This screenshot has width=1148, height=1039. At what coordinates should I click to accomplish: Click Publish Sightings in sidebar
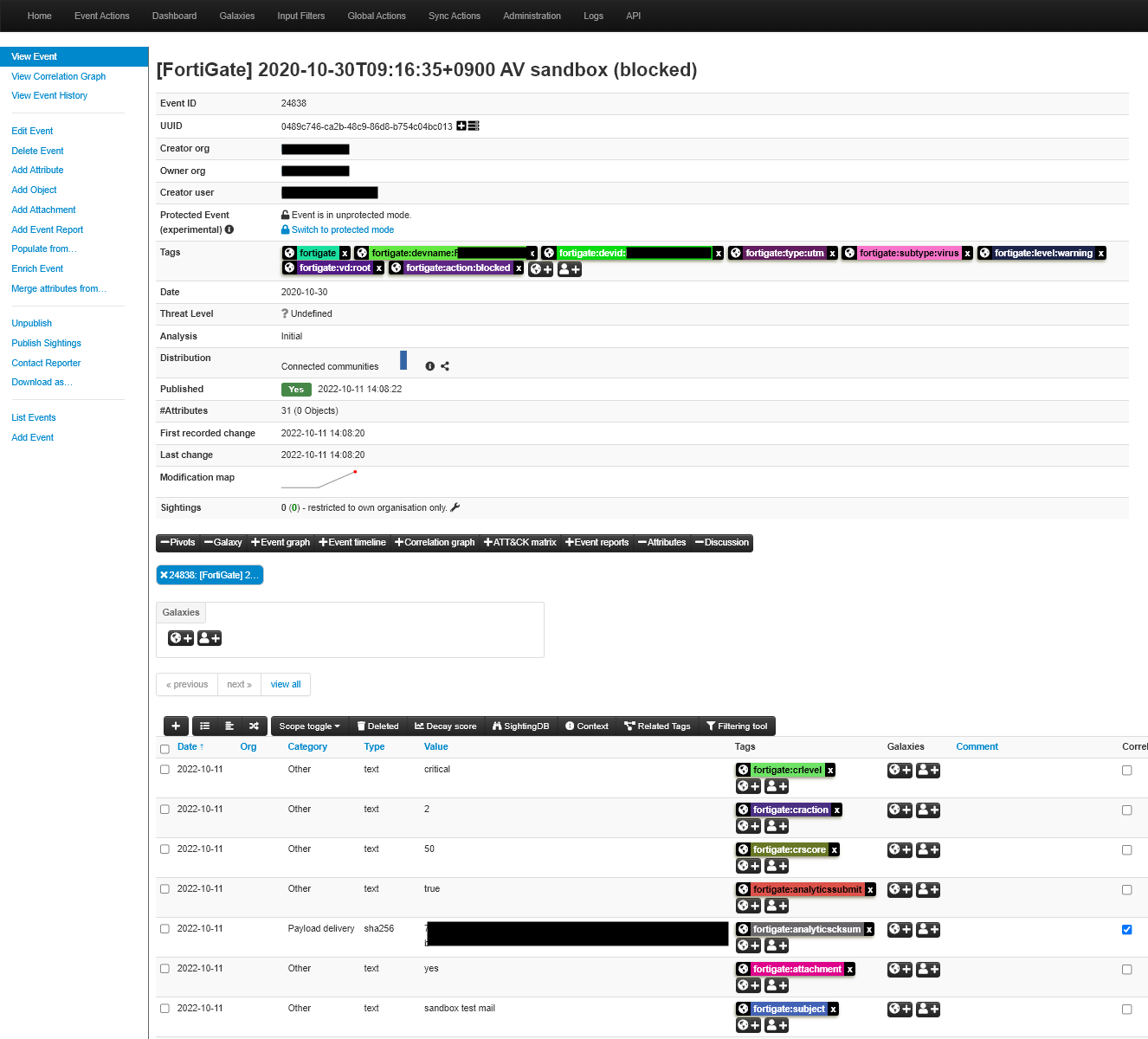tap(46, 343)
